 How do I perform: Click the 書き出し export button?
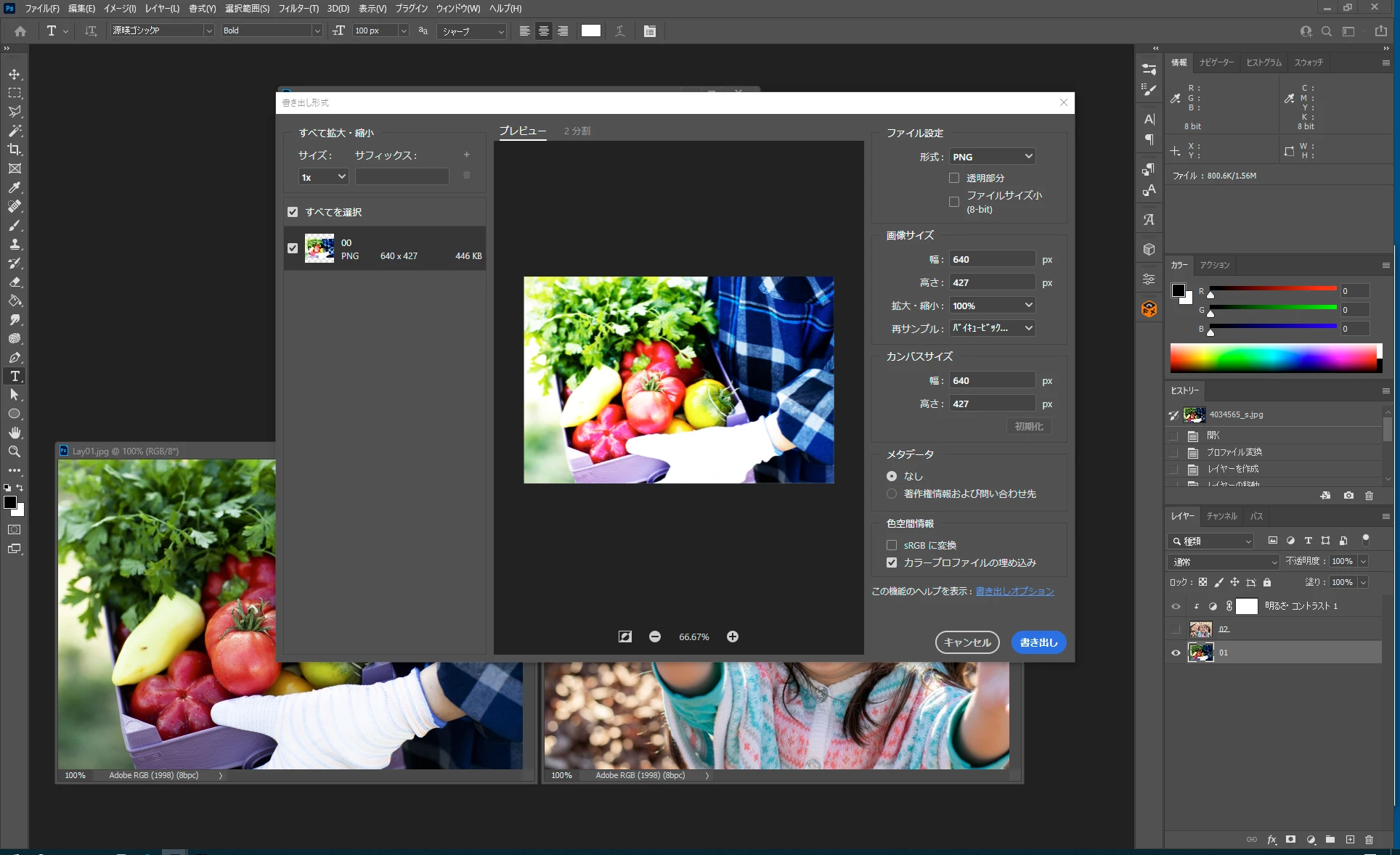point(1038,642)
